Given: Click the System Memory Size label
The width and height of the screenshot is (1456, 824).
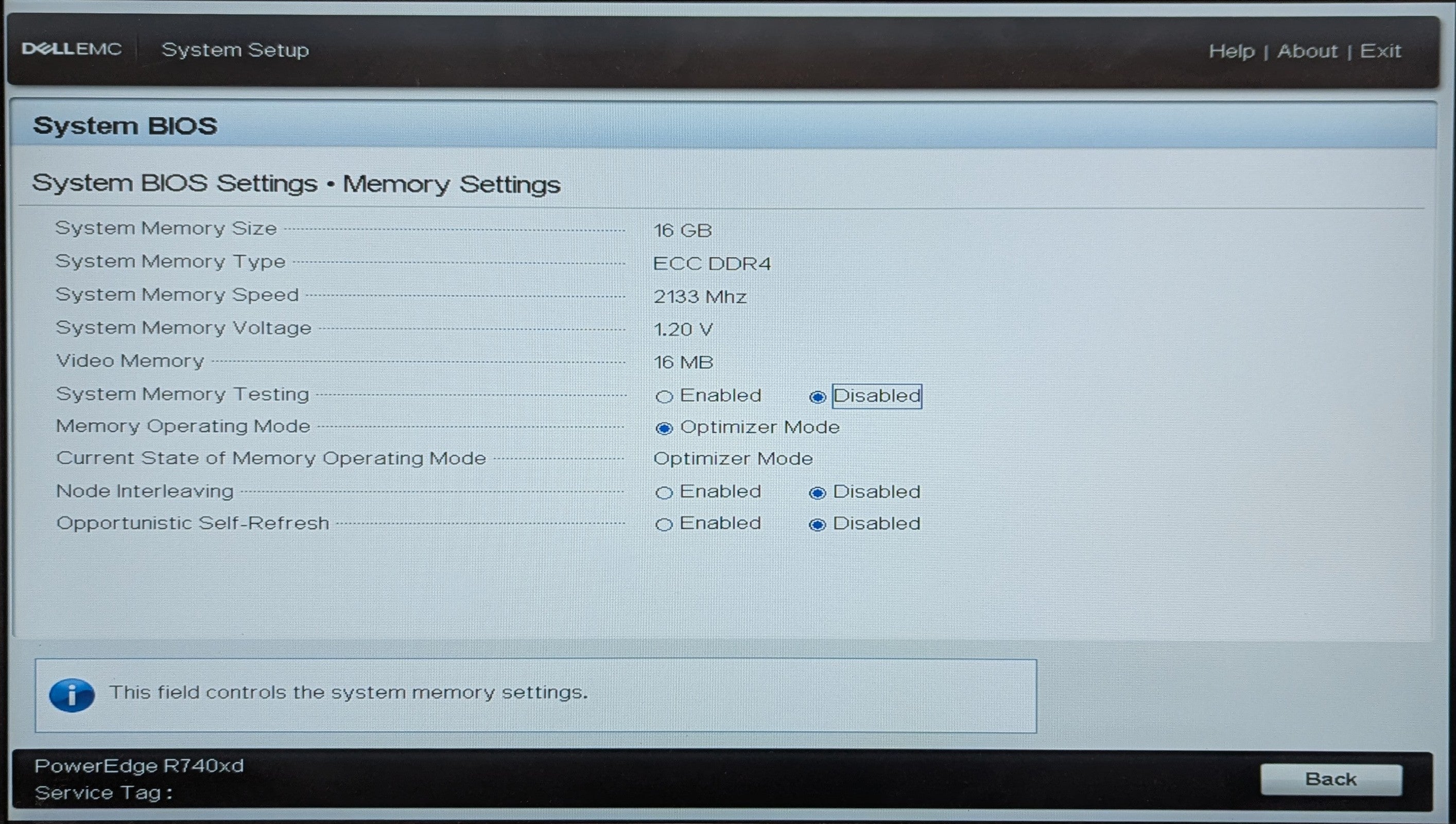Looking at the screenshot, I should pyautogui.click(x=166, y=228).
